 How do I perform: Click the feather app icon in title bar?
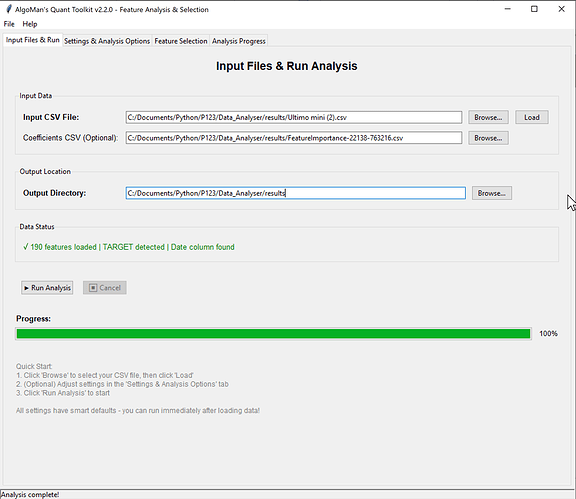[9, 9]
